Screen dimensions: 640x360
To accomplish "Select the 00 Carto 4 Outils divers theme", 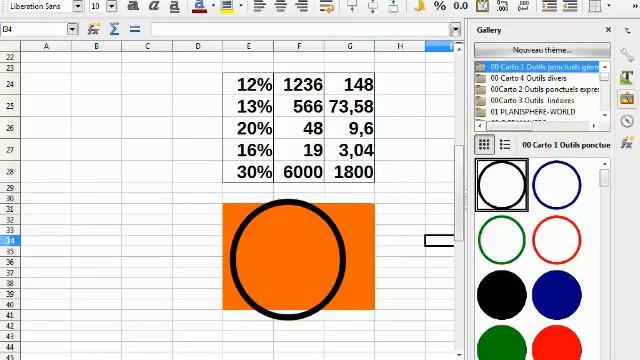I will [x=537, y=78].
